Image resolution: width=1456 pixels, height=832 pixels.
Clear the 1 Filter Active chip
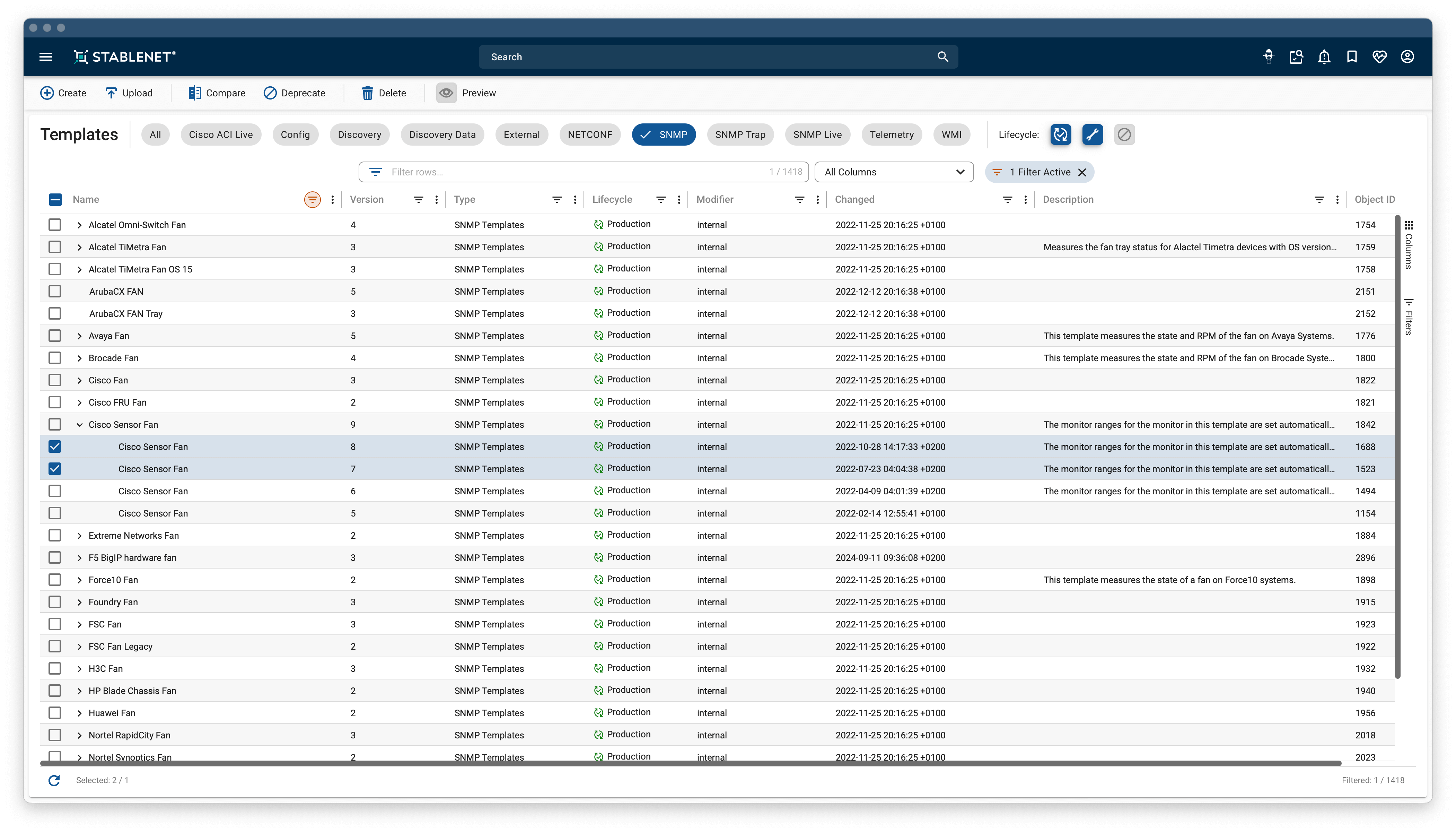point(1081,172)
